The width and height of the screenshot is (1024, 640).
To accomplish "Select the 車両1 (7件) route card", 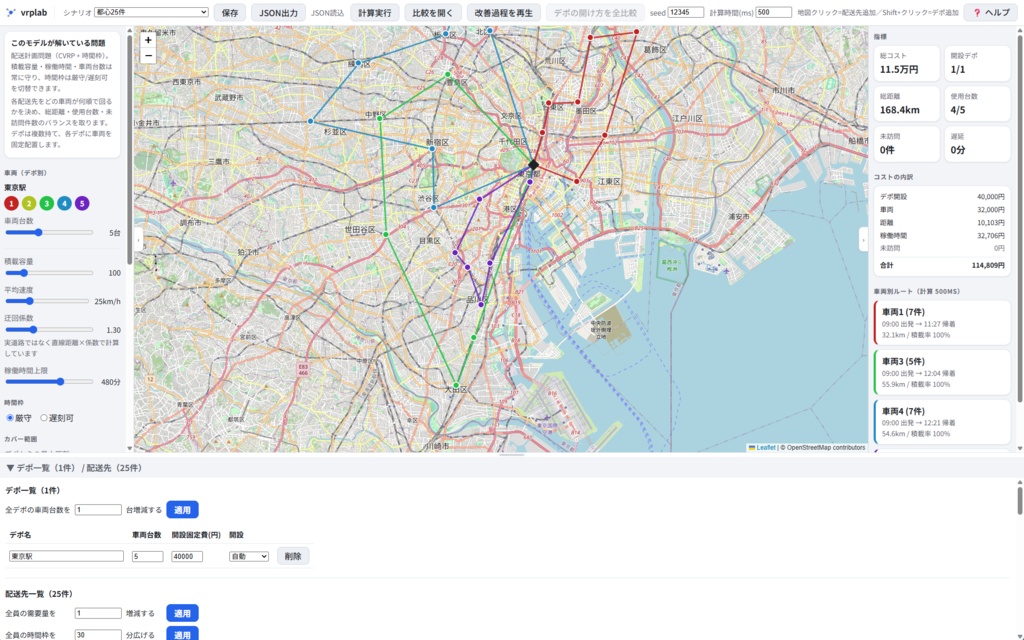I will (x=942, y=323).
